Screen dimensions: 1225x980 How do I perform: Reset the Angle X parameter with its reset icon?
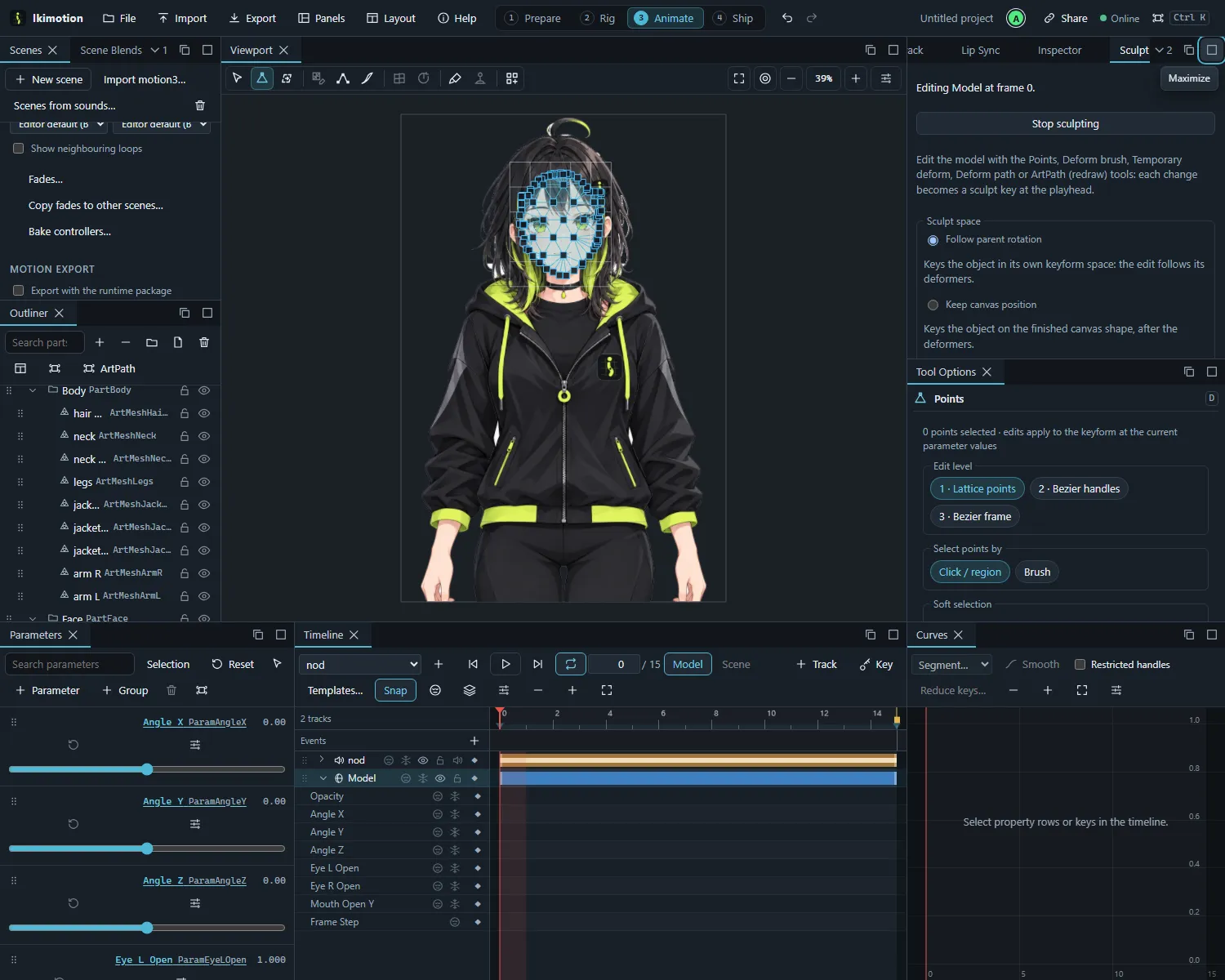(x=73, y=745)
